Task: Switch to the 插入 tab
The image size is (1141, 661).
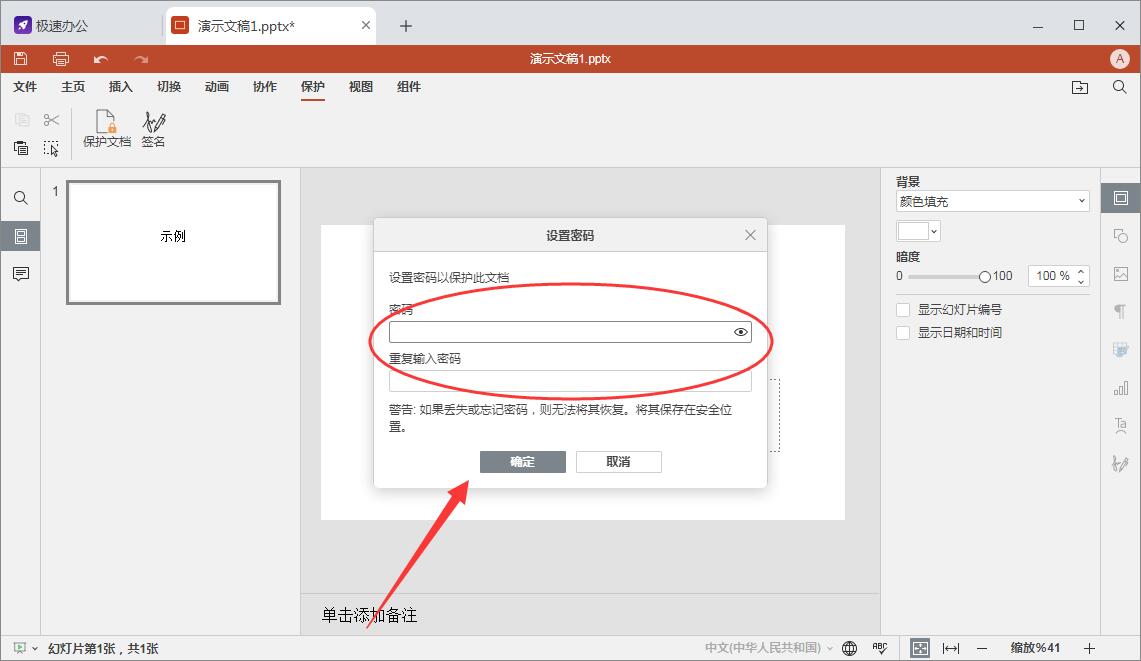Action: pos(121,87)
